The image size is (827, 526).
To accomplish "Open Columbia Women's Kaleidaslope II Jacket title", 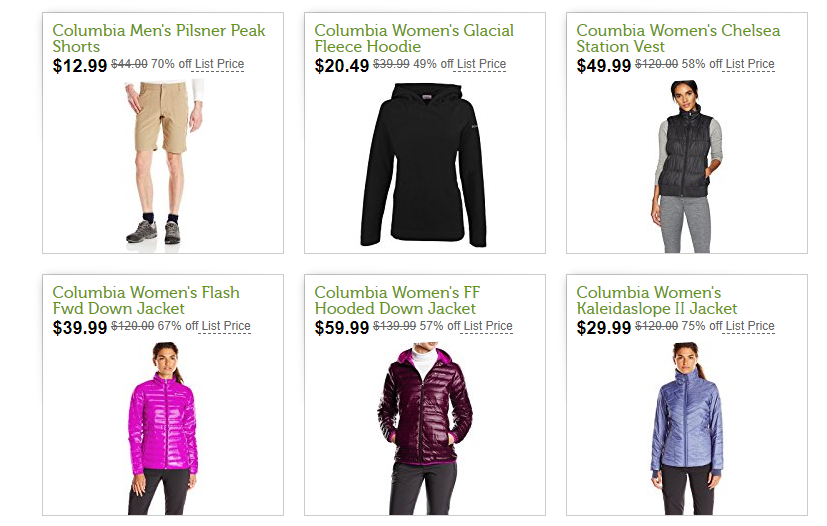I will pos(657,300).
